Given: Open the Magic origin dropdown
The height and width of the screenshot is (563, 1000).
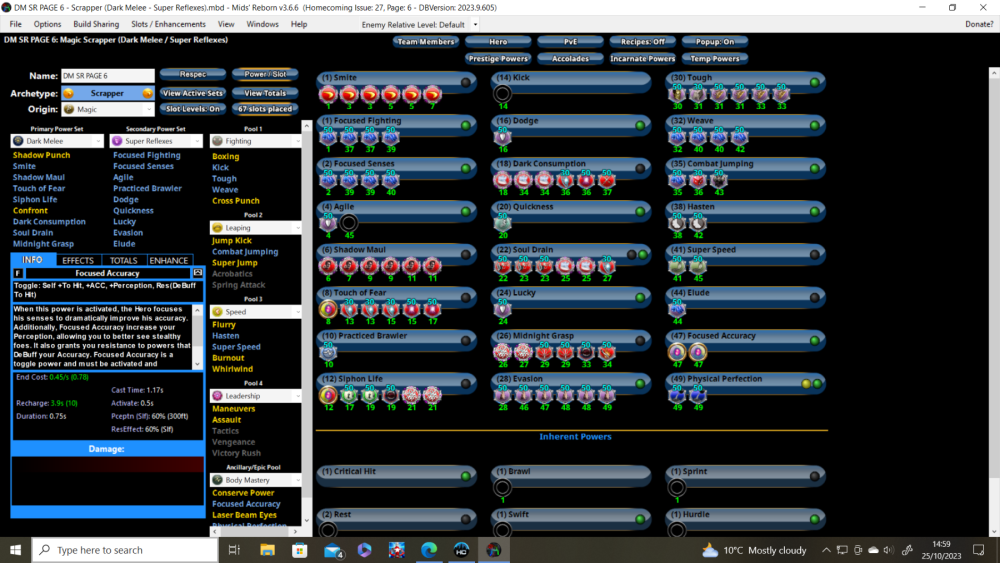Looking at the screenshot, I should pyautogui.click(x=108, y=109).
